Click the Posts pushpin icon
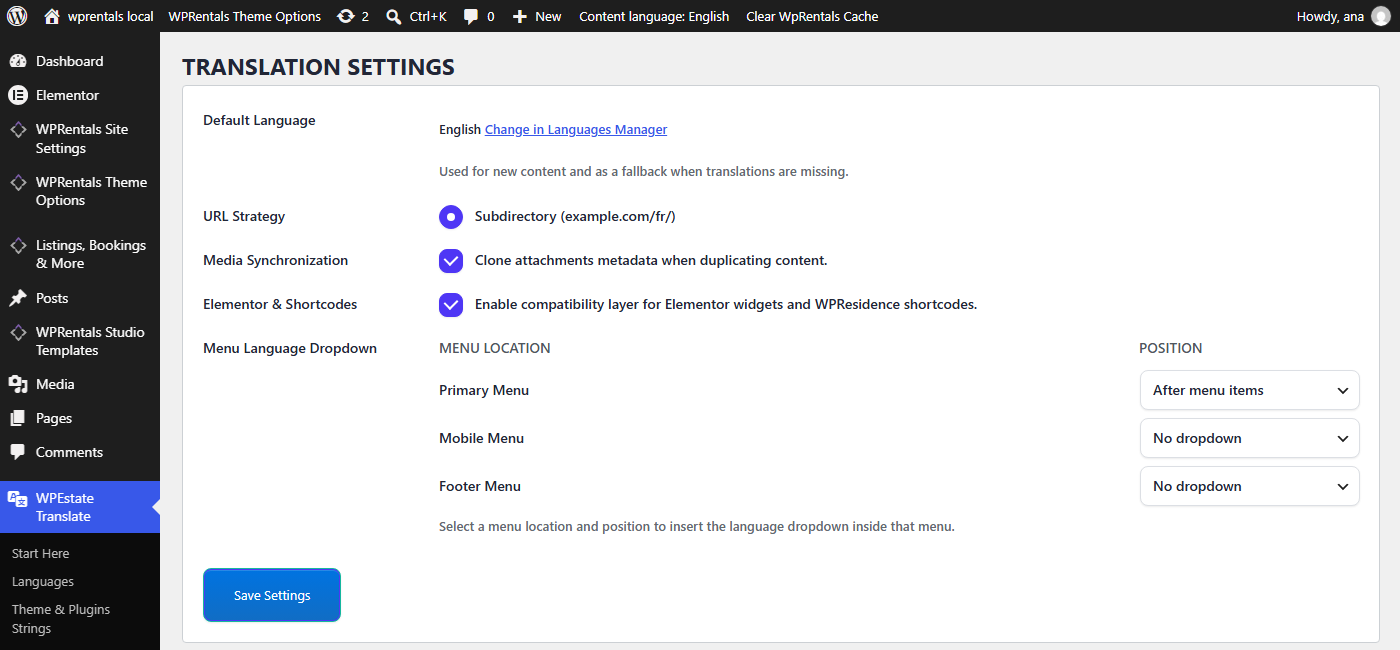This screenshot has height=650, width=1400. click(x=17, y=298)
